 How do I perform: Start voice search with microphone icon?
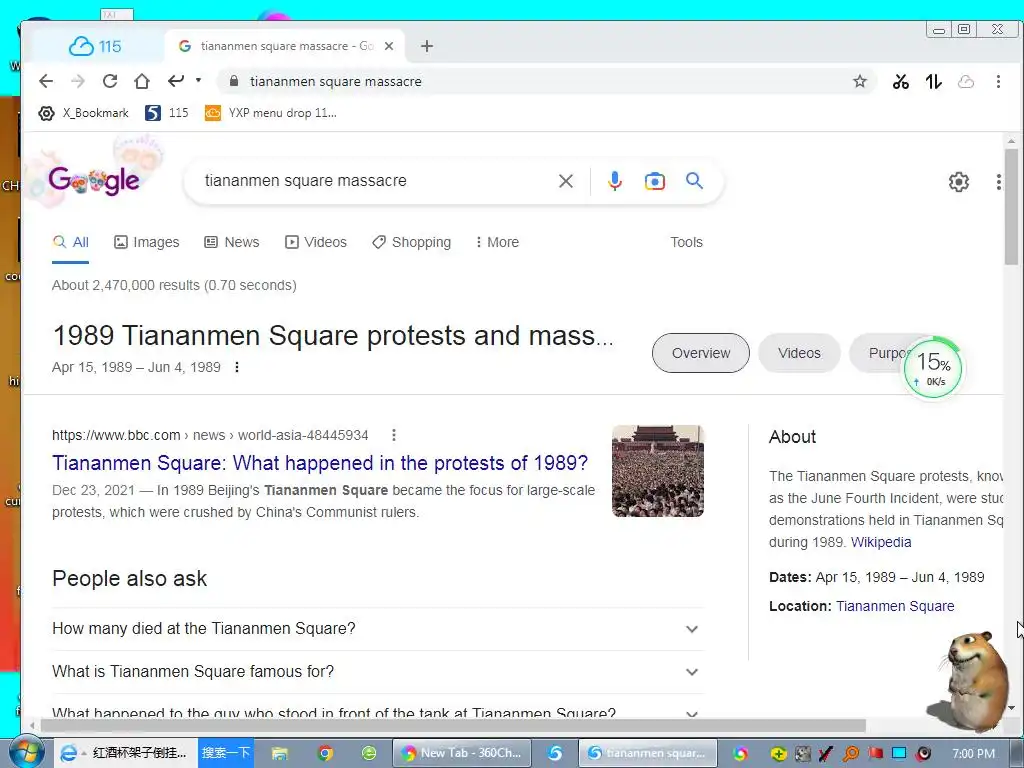(x=615, y=181)
